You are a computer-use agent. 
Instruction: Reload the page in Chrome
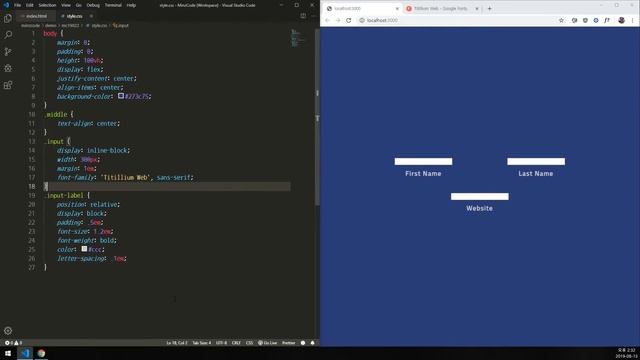point(349,20)
